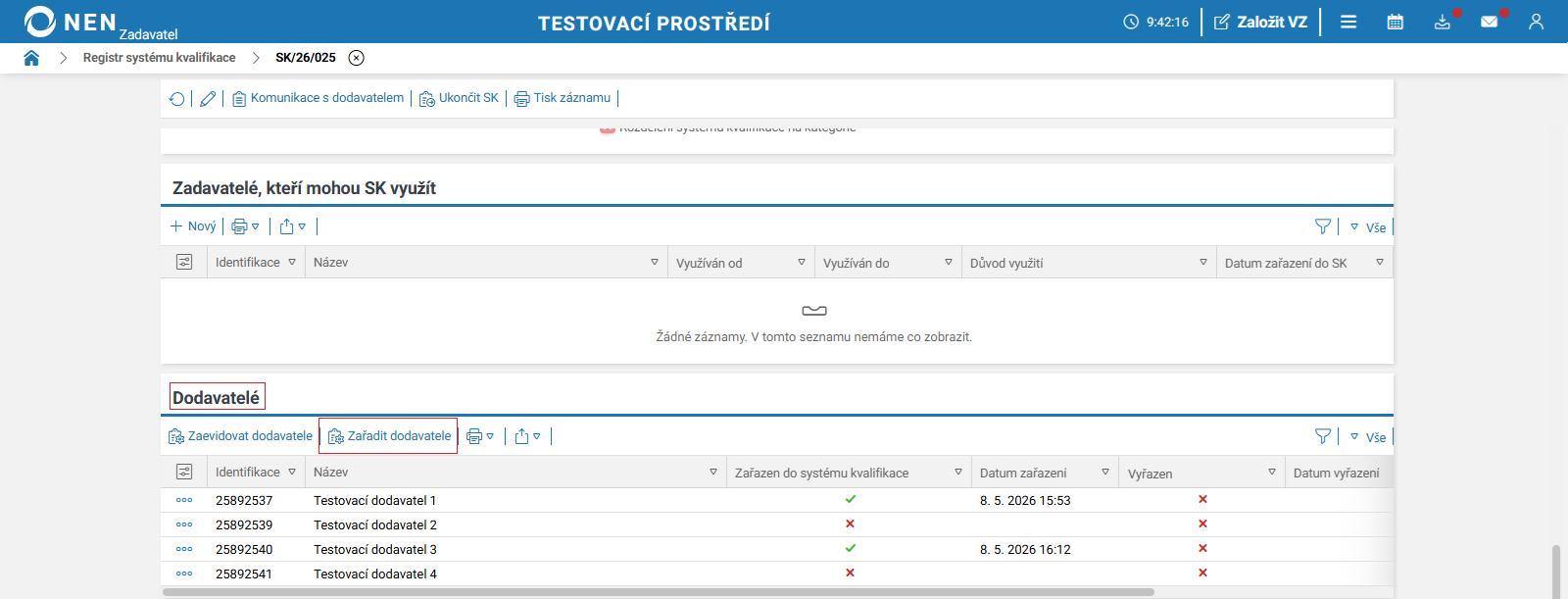Open Název column menu in Dodavatelé table
The width and height of the screenshot is (1568, 599).
click(713, 473)
